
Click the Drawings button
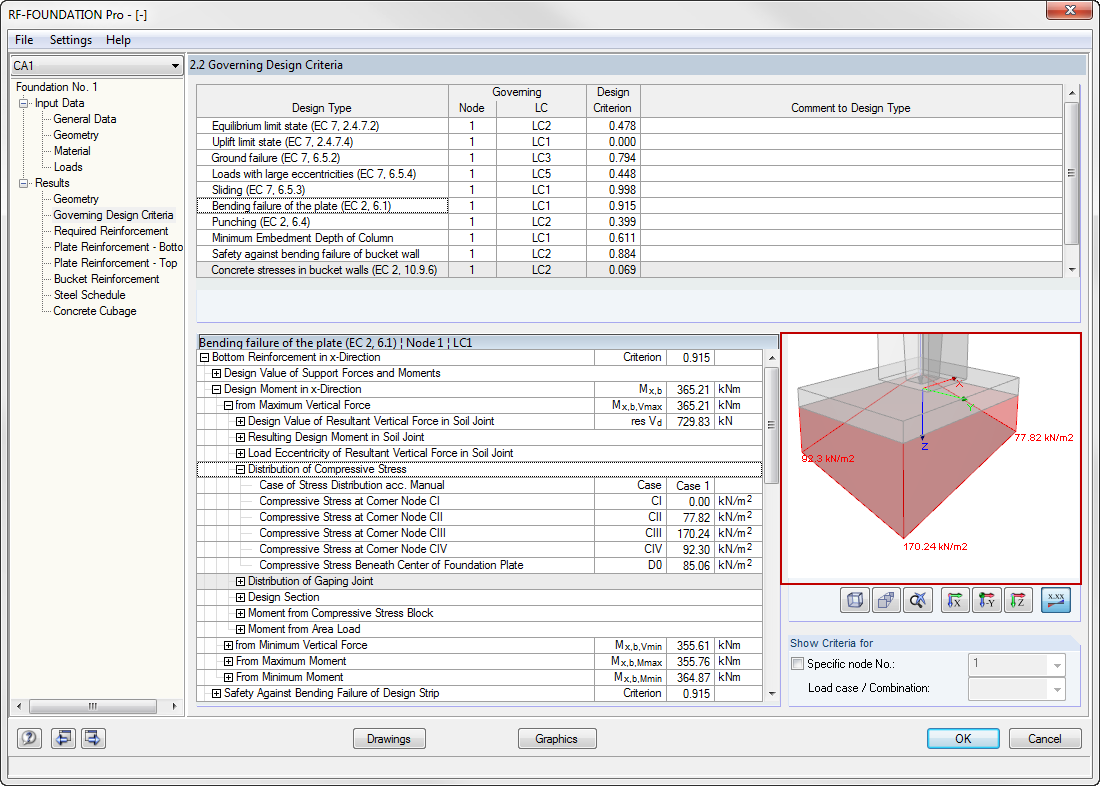(389, 739)
